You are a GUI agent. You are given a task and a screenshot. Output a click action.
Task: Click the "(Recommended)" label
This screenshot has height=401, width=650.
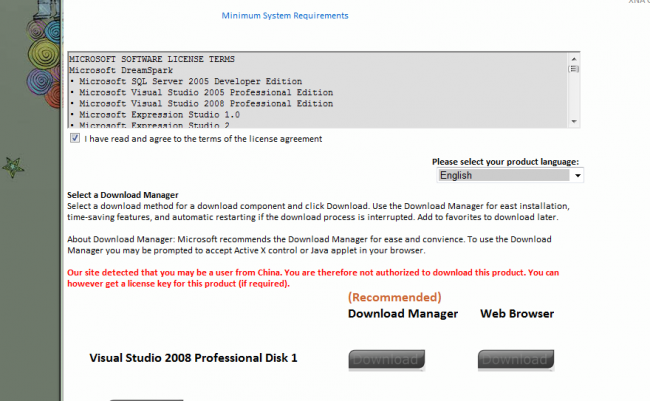pyautogui.click(x=395, y=297)
